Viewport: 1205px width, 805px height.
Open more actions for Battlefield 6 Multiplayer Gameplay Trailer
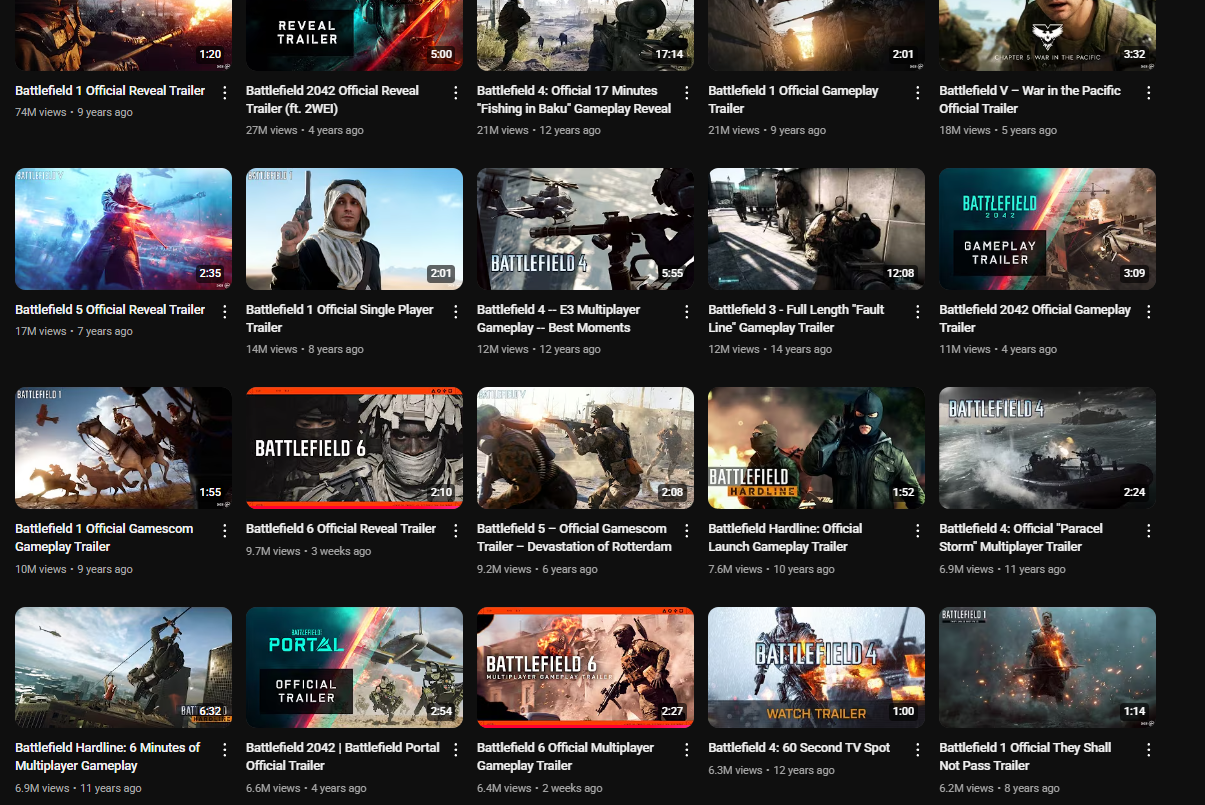point(687,749)
